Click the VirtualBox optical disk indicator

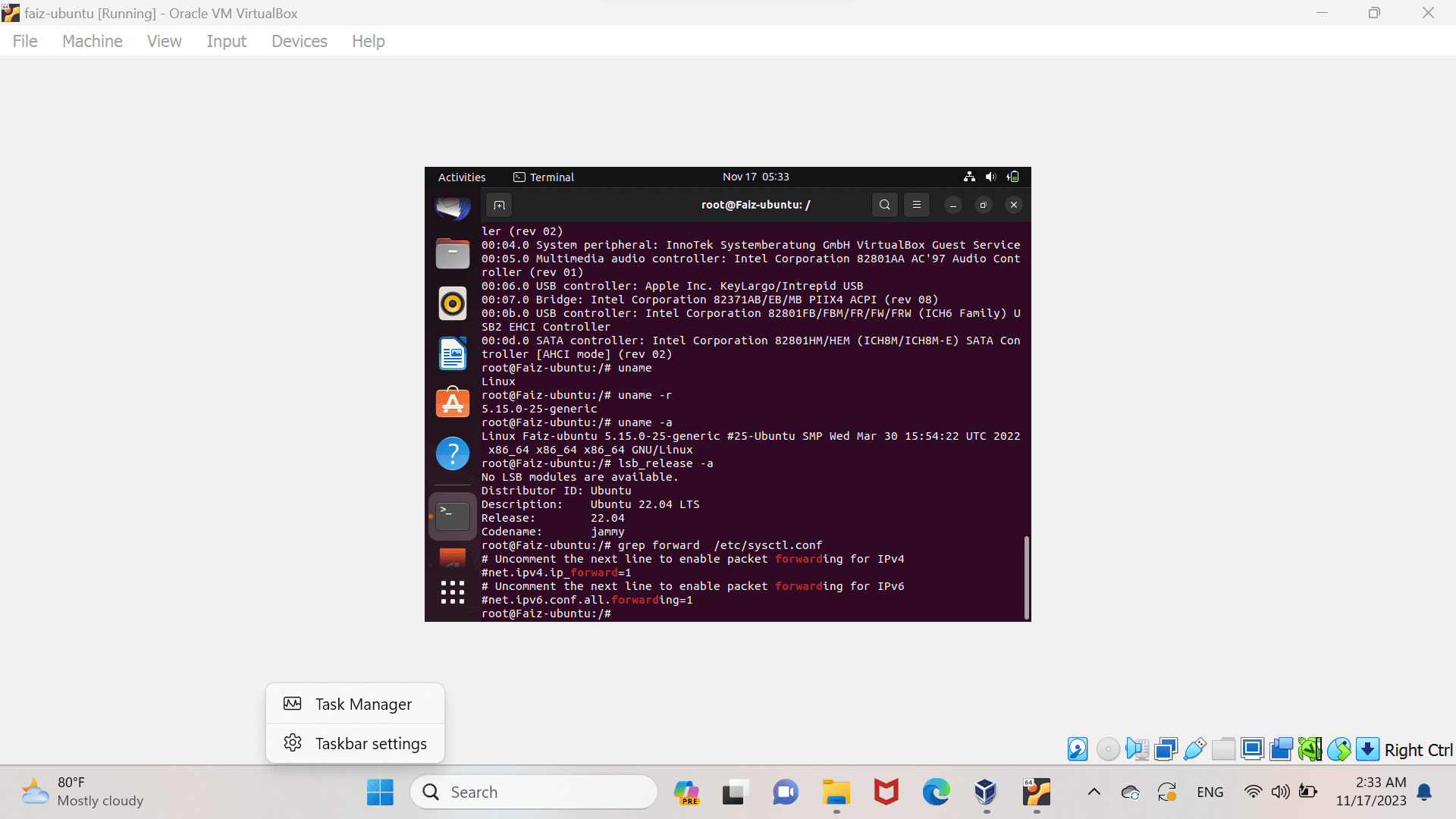tap(1108, 749)
